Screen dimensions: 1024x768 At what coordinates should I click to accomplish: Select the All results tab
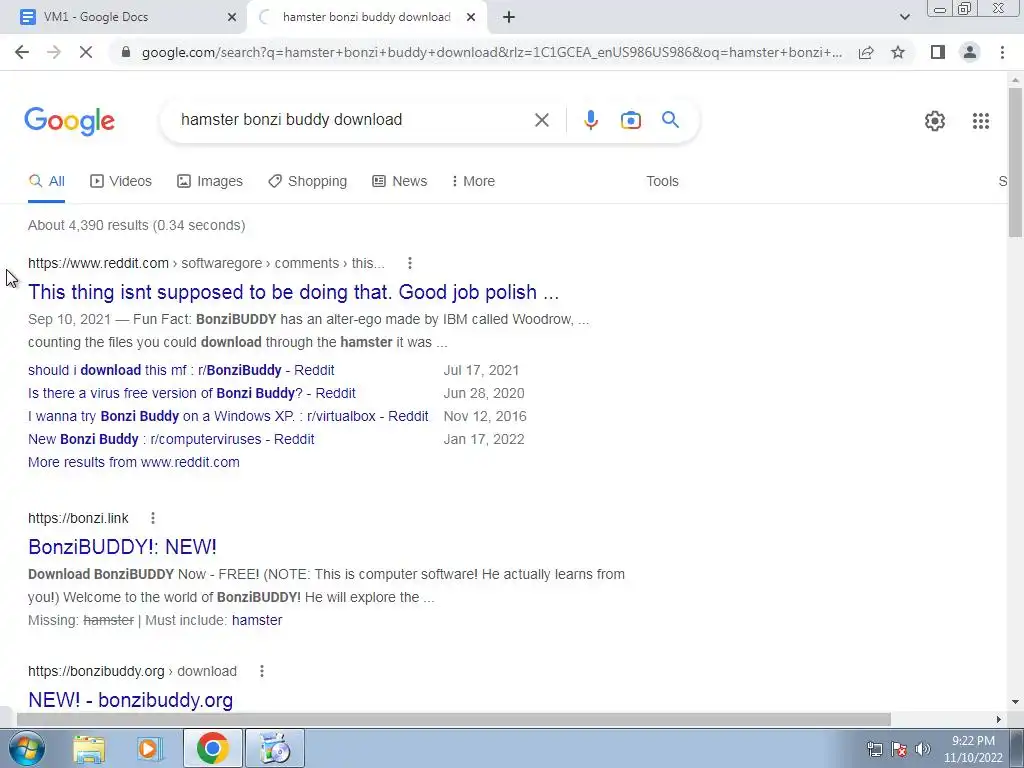click(x=46, y=181)
